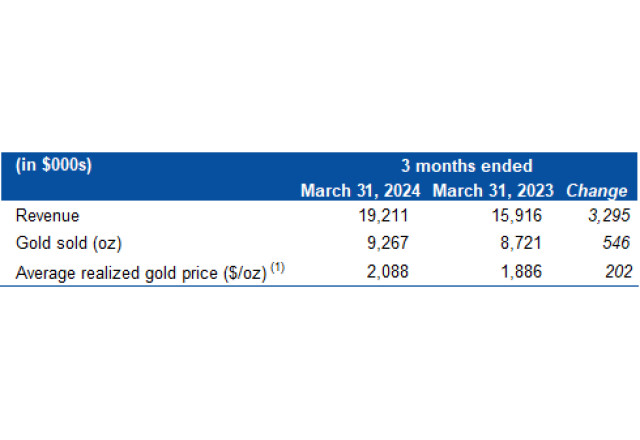Click the italic "Change" column header
The image size is (640, 440).
coord(597,190)
